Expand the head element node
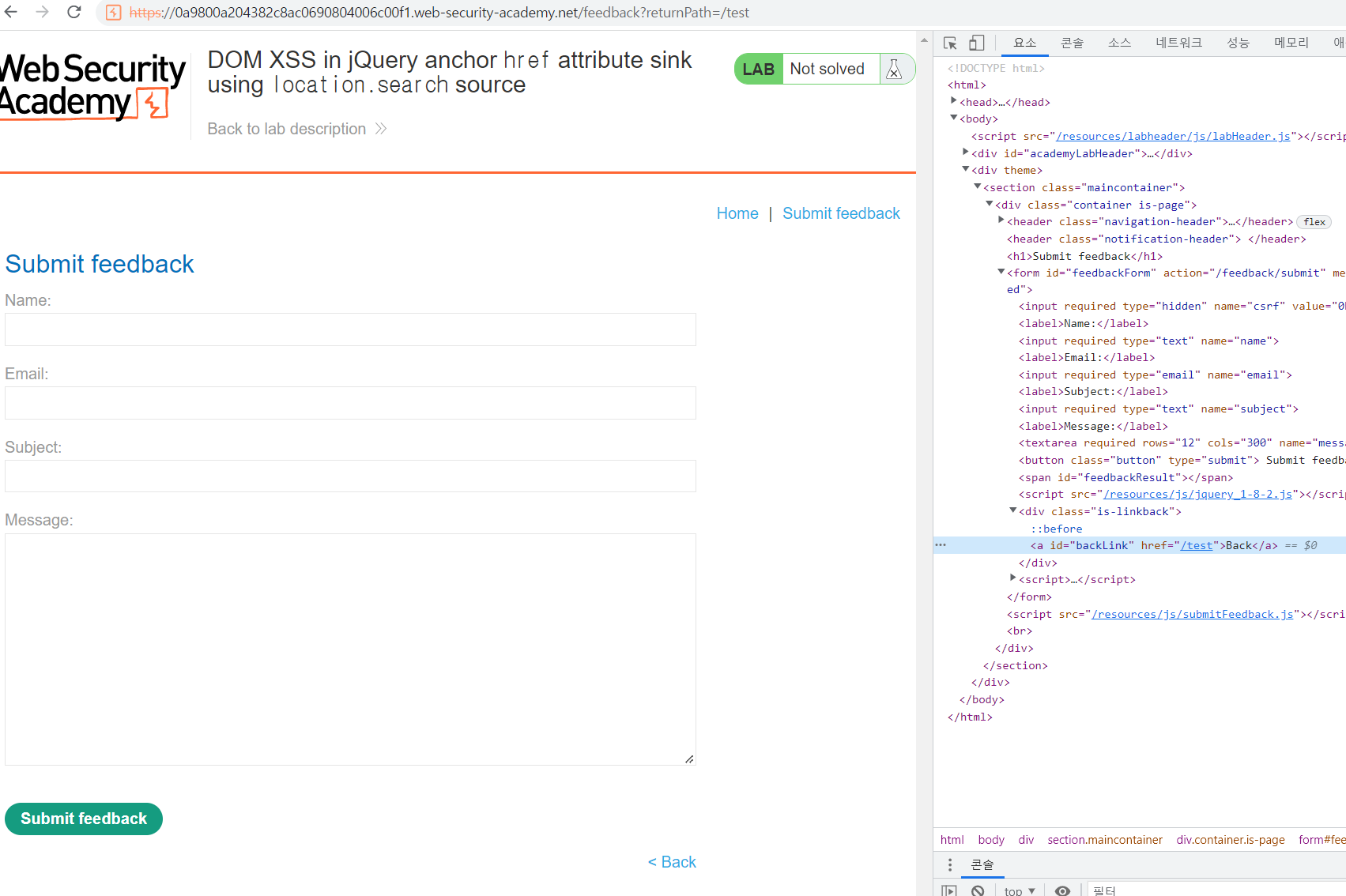Screen dimensions: 1346x896 (x=954, y=101)
